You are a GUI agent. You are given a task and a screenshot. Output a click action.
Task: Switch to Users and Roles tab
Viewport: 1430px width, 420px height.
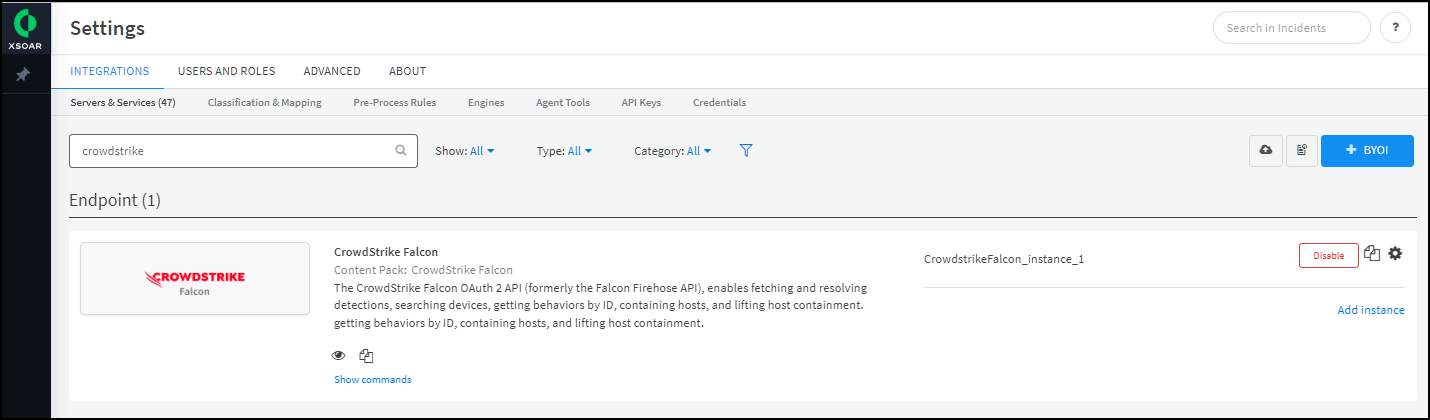click(226, 71)
